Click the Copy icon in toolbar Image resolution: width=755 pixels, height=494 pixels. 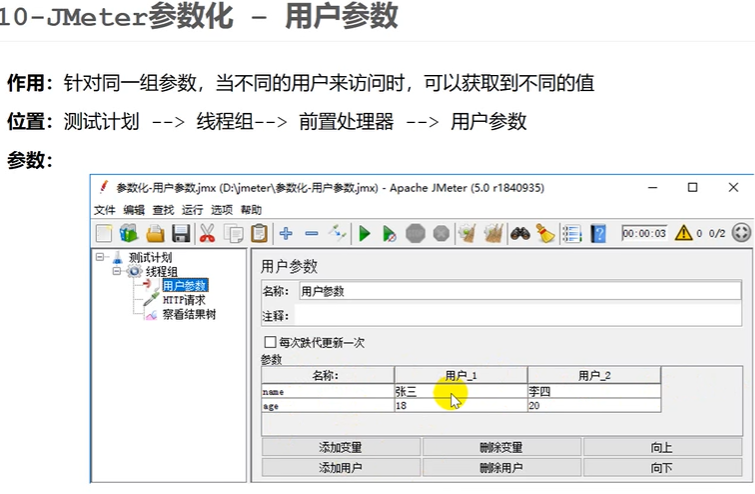tap(234, 234)
